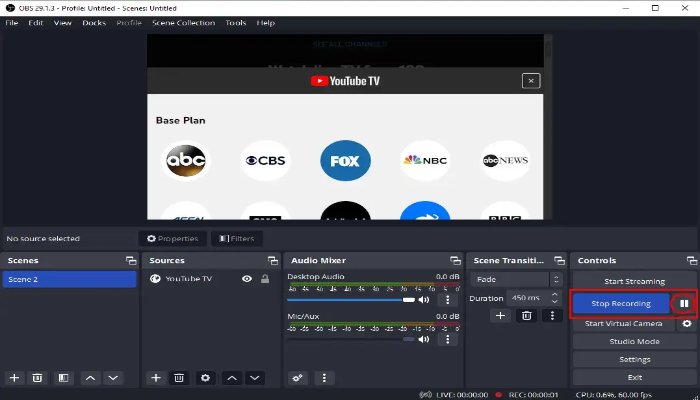Click the ABC News logo in preview
This screenshot has height=400, width=700.
[505, 160]
